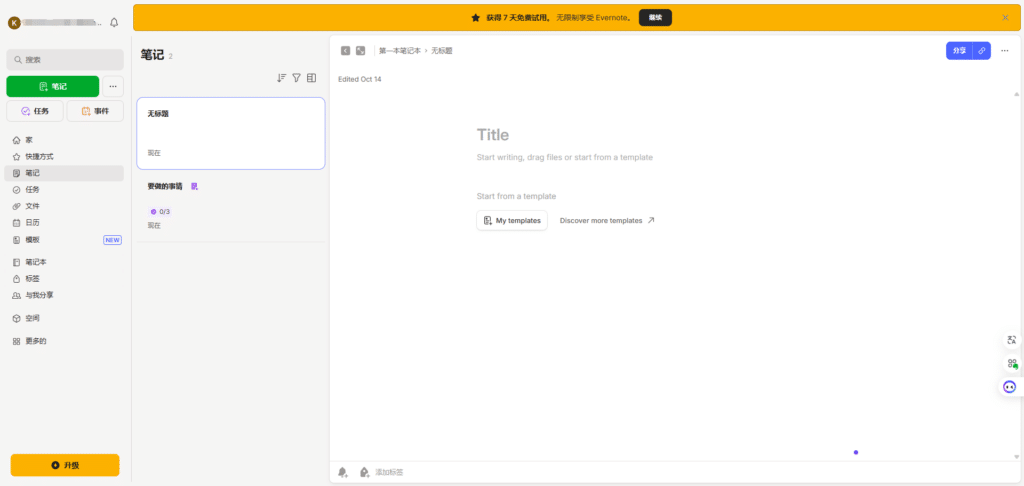The height and width of the screenshot is (486, 1024).
Task: Open the note's three-dot more actions menu
Action: (x=1004, y=50)
